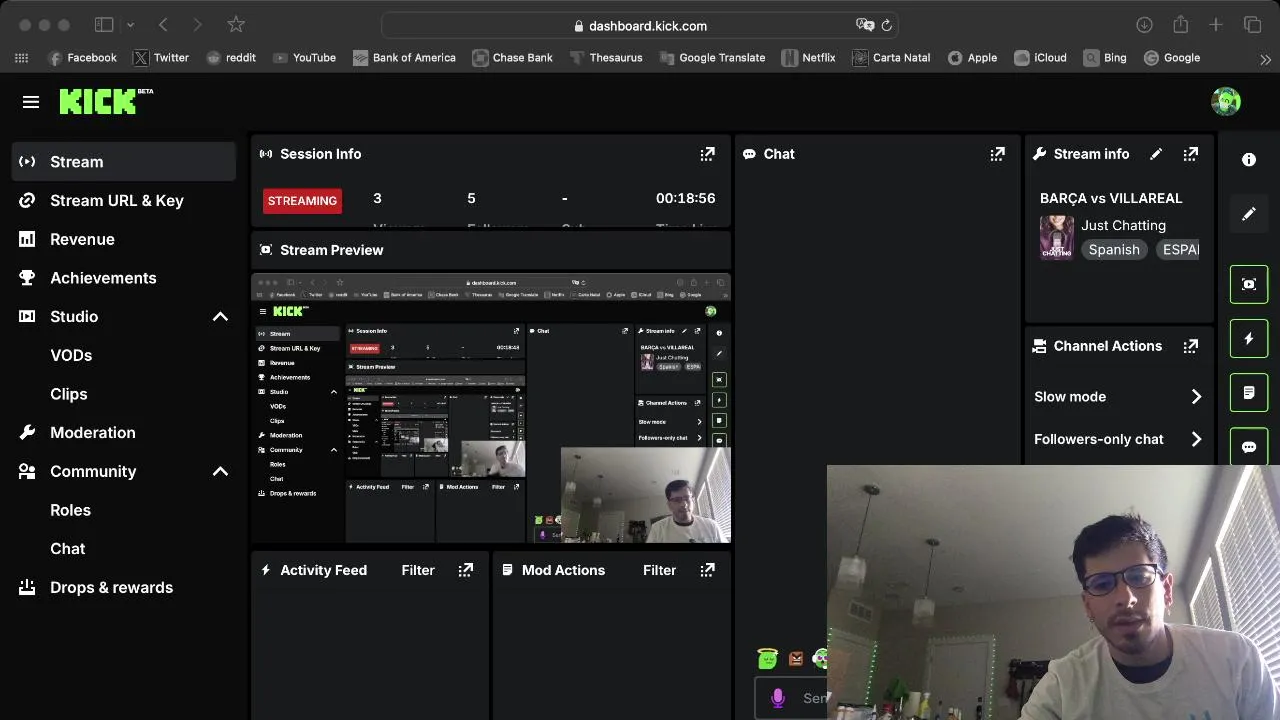Viewport: 1280px width, 720px height.
Task: Open Safari downloads icon
Action: [1145, 25]
